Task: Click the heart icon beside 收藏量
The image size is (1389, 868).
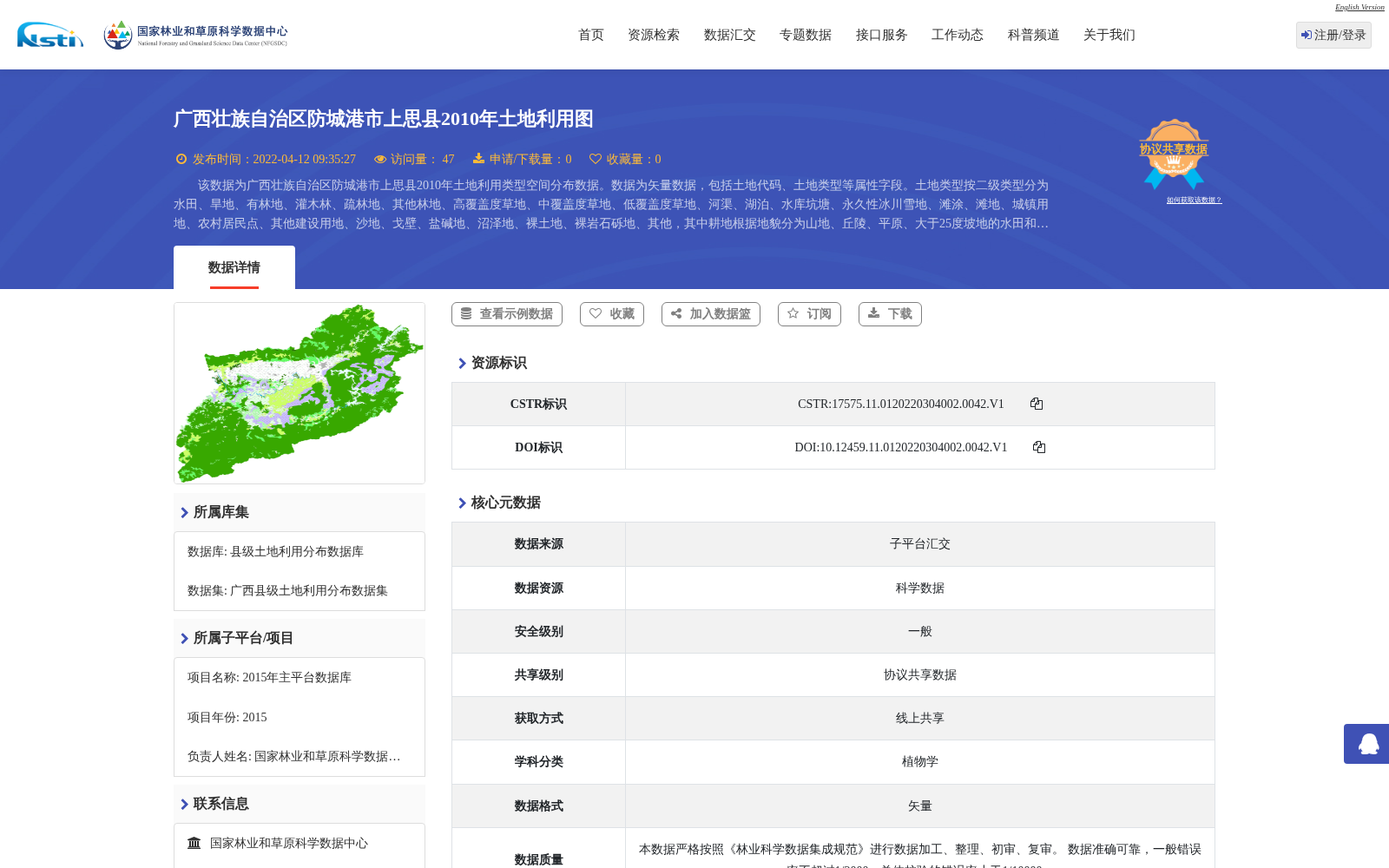Action: coord(596,159)
